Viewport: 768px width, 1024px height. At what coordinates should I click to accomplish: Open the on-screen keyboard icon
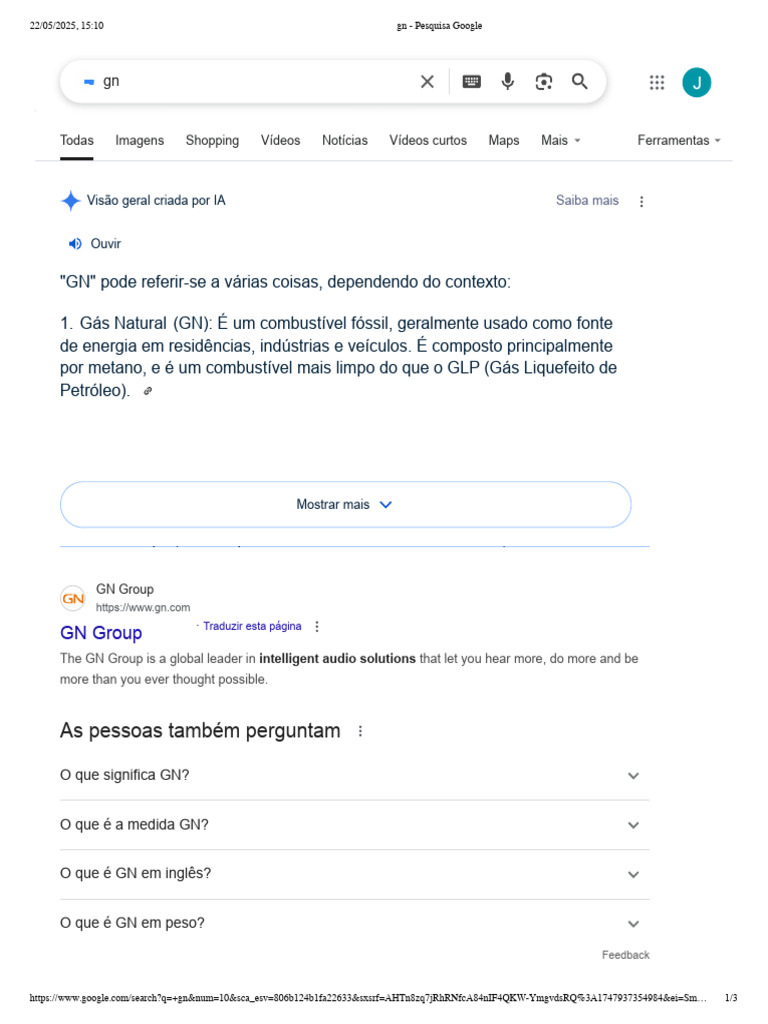[472, 82]
